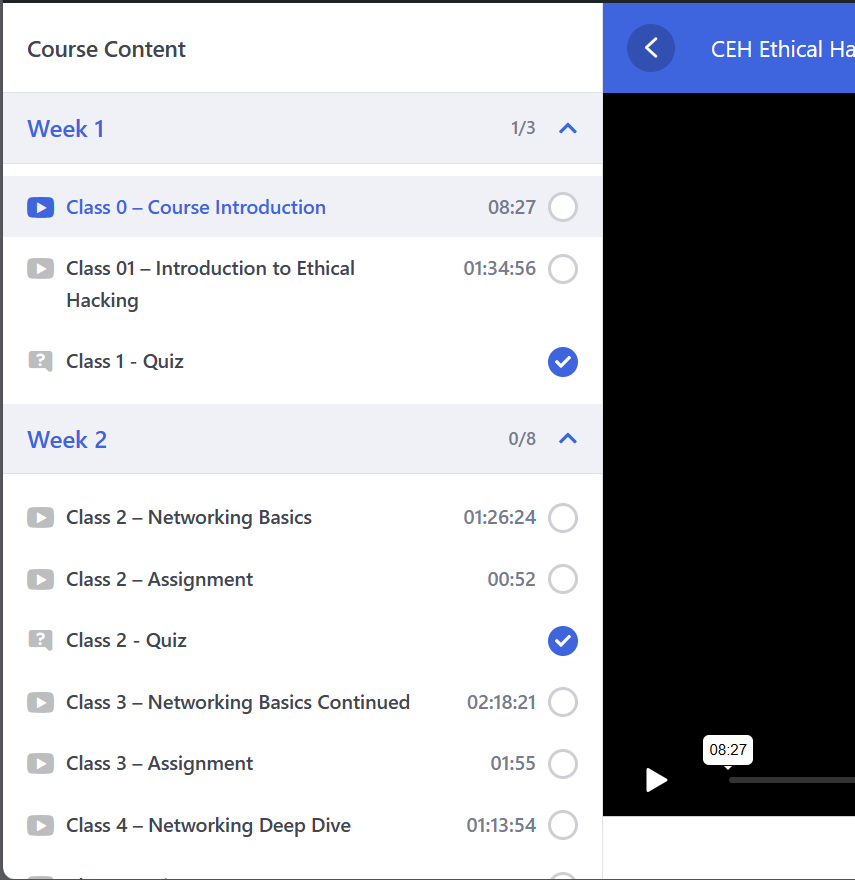Click video icon beside Class 3 Assignment
The image size is (855, 880).
point(40,764)
